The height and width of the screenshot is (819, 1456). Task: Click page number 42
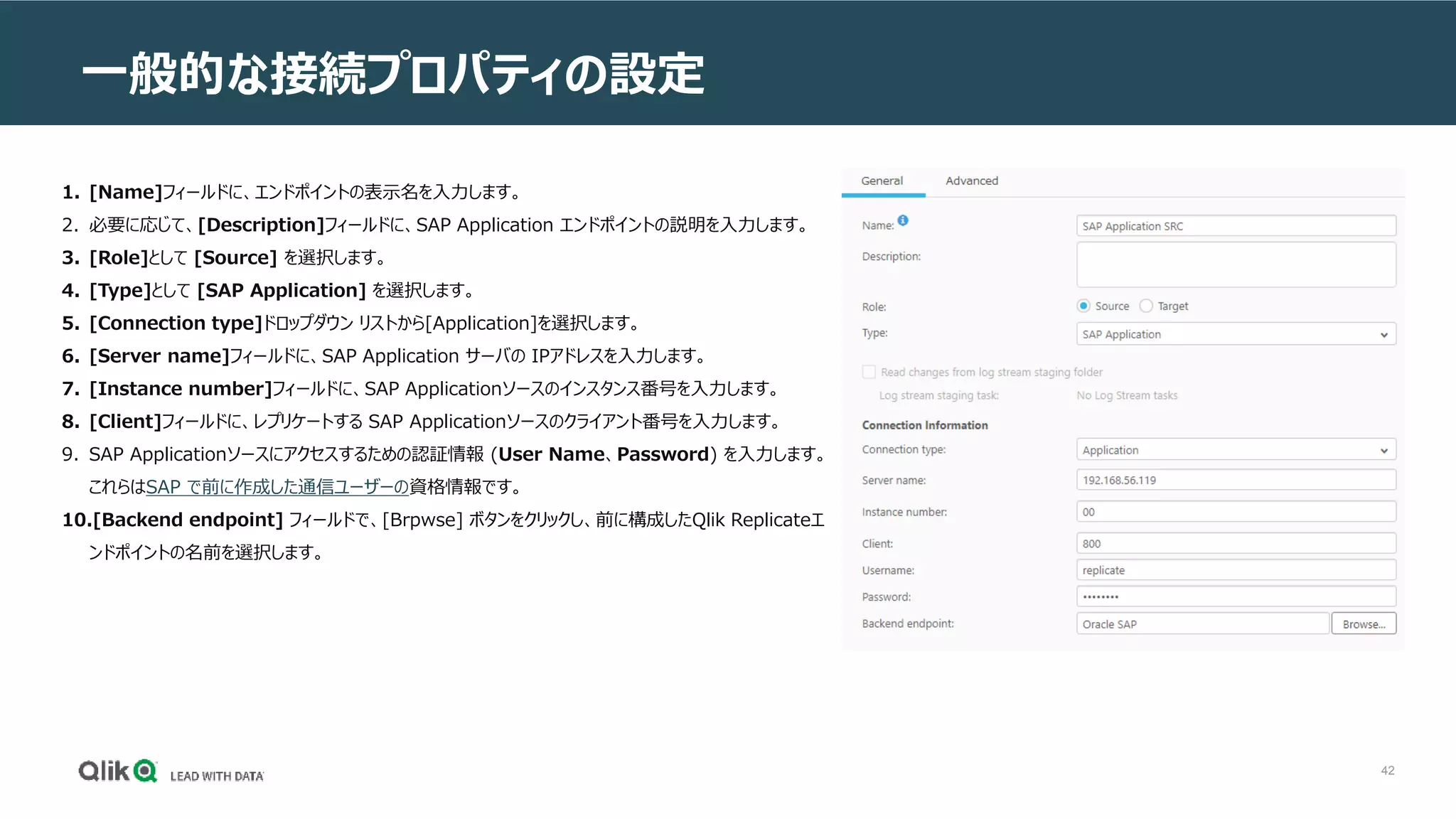coord(1388,771)
